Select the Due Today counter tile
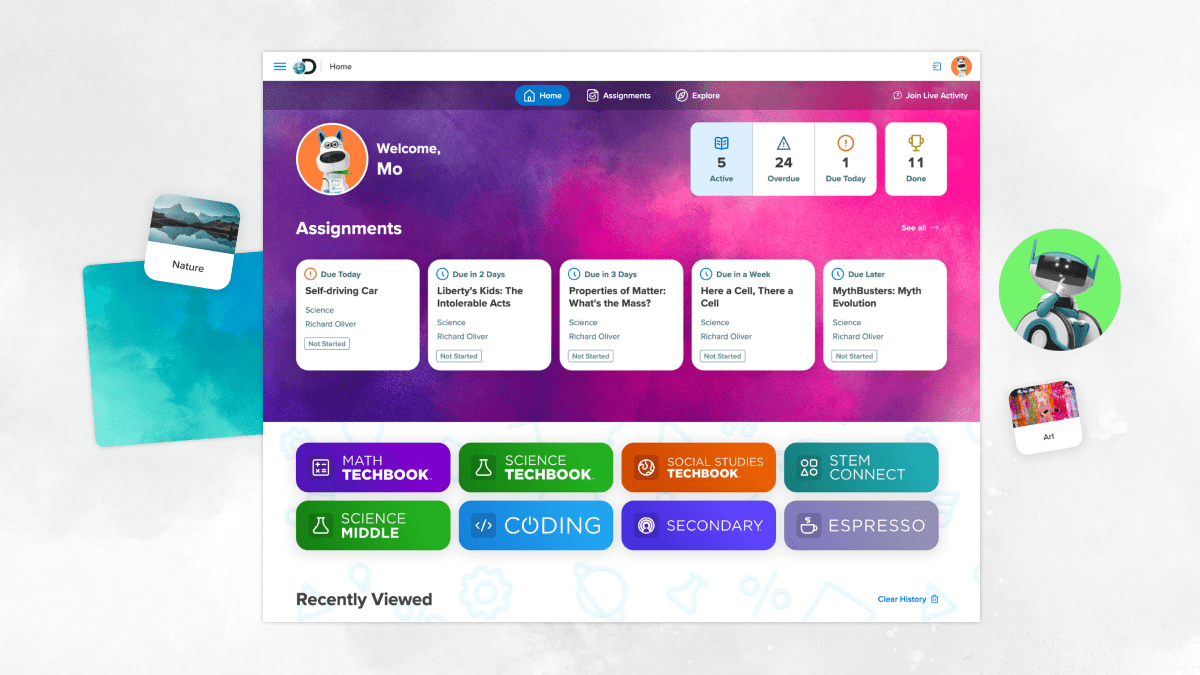Screen dimensions: 1200x675 pyautogui.click(x=846, y=159)
